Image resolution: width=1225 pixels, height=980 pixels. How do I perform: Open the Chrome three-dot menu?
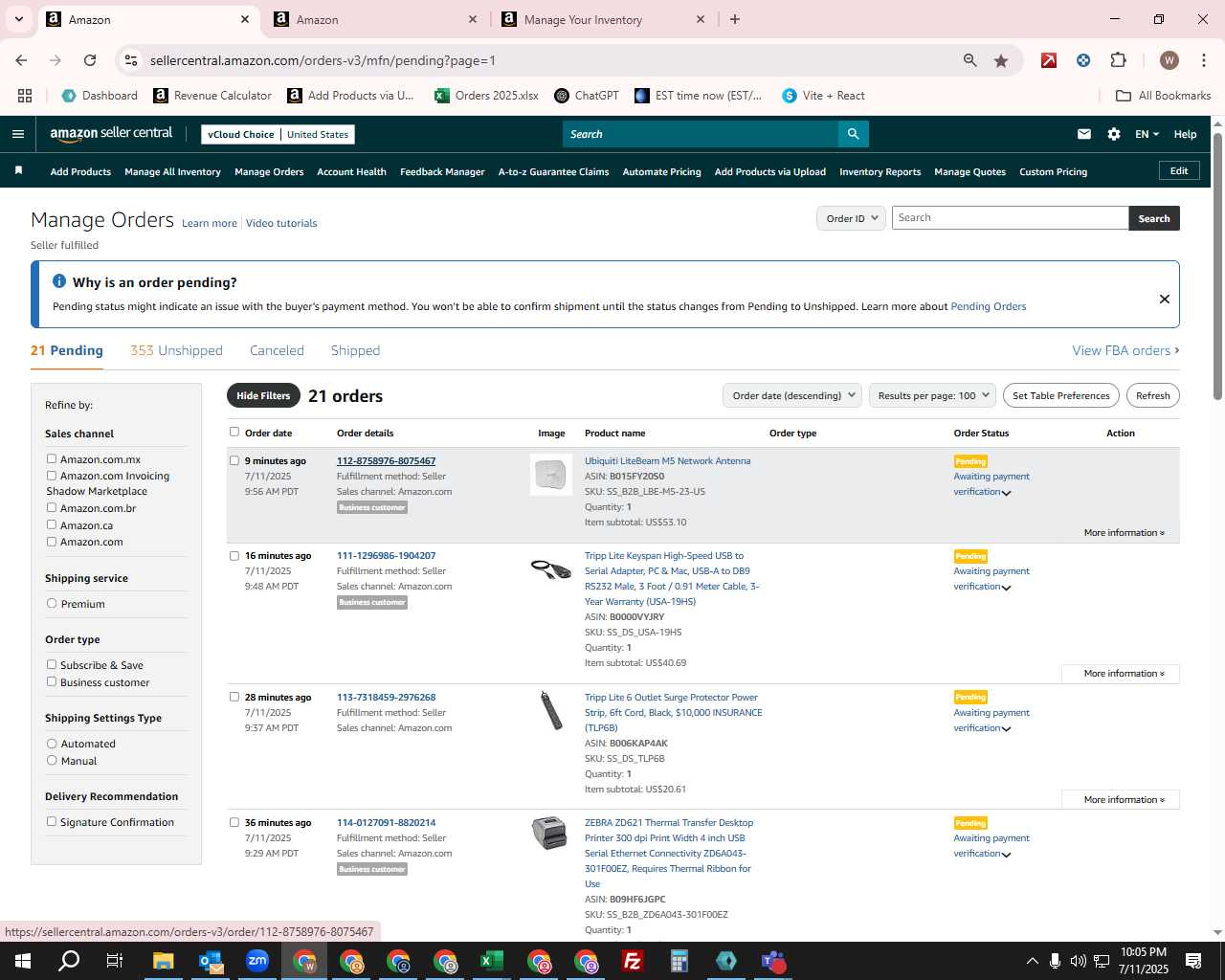click(x=1203, y=60)
